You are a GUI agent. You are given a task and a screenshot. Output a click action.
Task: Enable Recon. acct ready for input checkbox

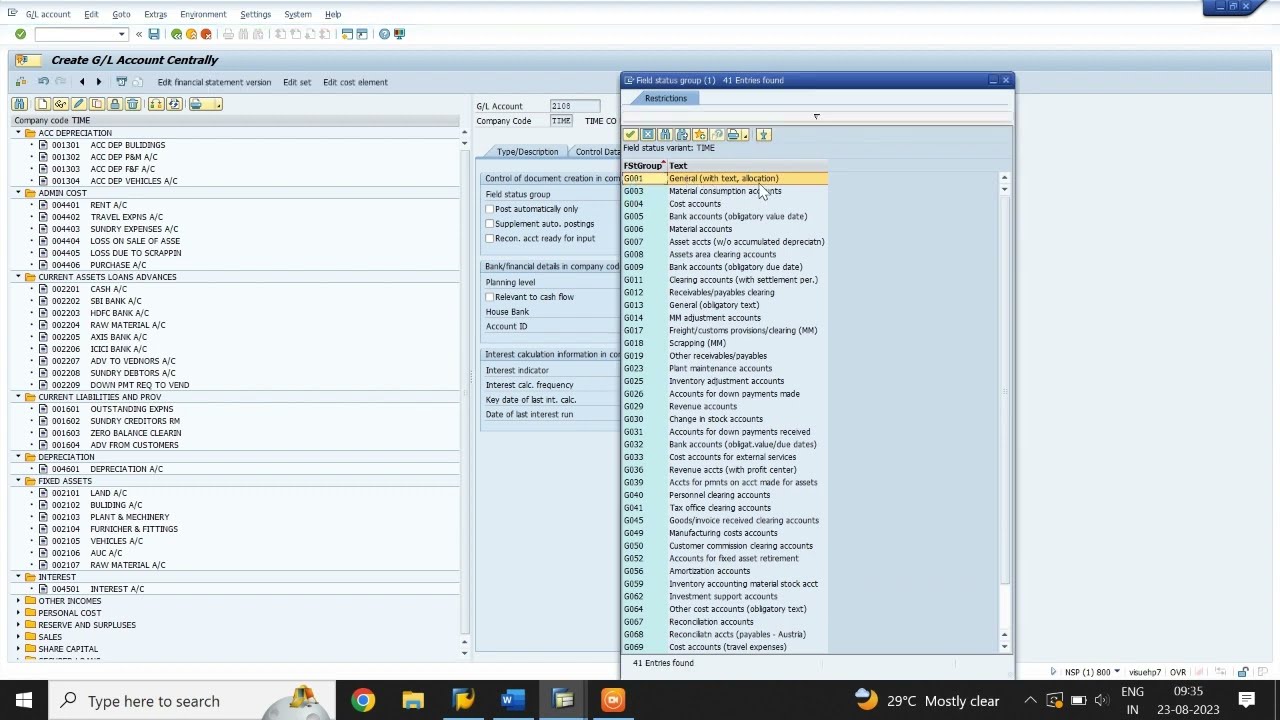[x=490, y=238]
